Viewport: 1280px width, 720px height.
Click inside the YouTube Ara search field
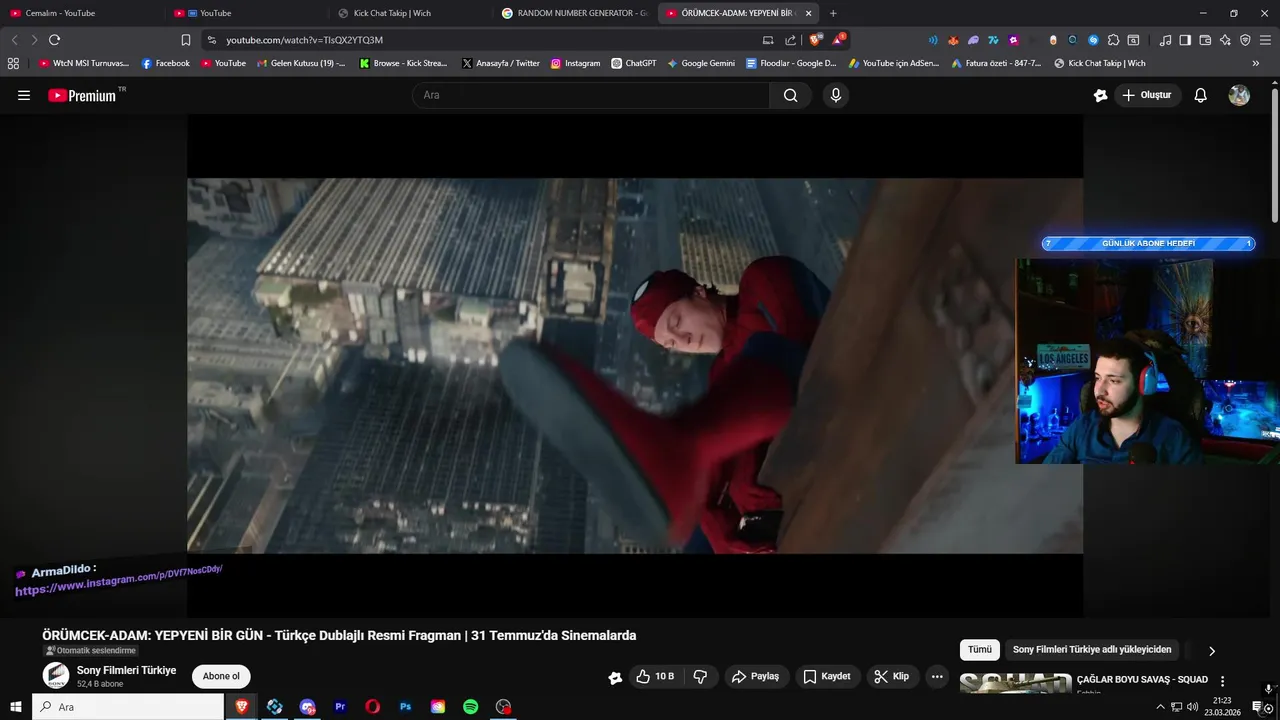tap(590, 95)
